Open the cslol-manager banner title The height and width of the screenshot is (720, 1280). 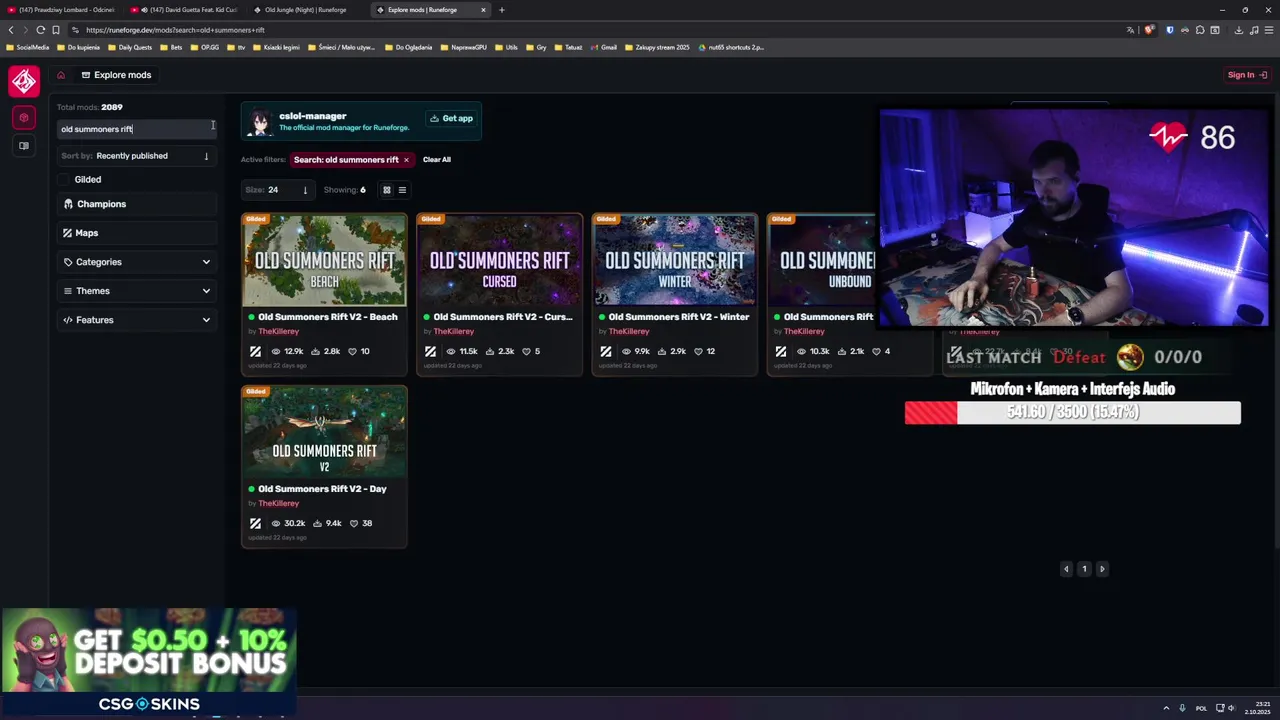tap(312, 116)
